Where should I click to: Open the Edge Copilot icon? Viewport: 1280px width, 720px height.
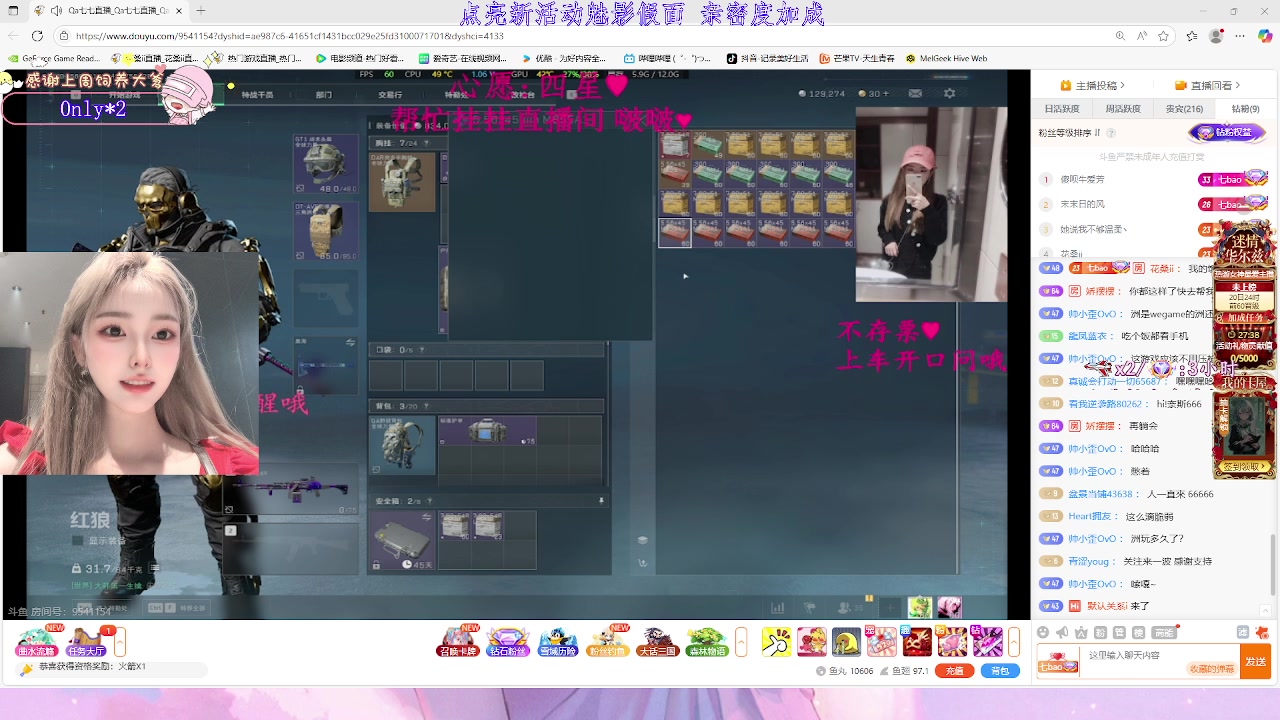(x=1265, y=36)
